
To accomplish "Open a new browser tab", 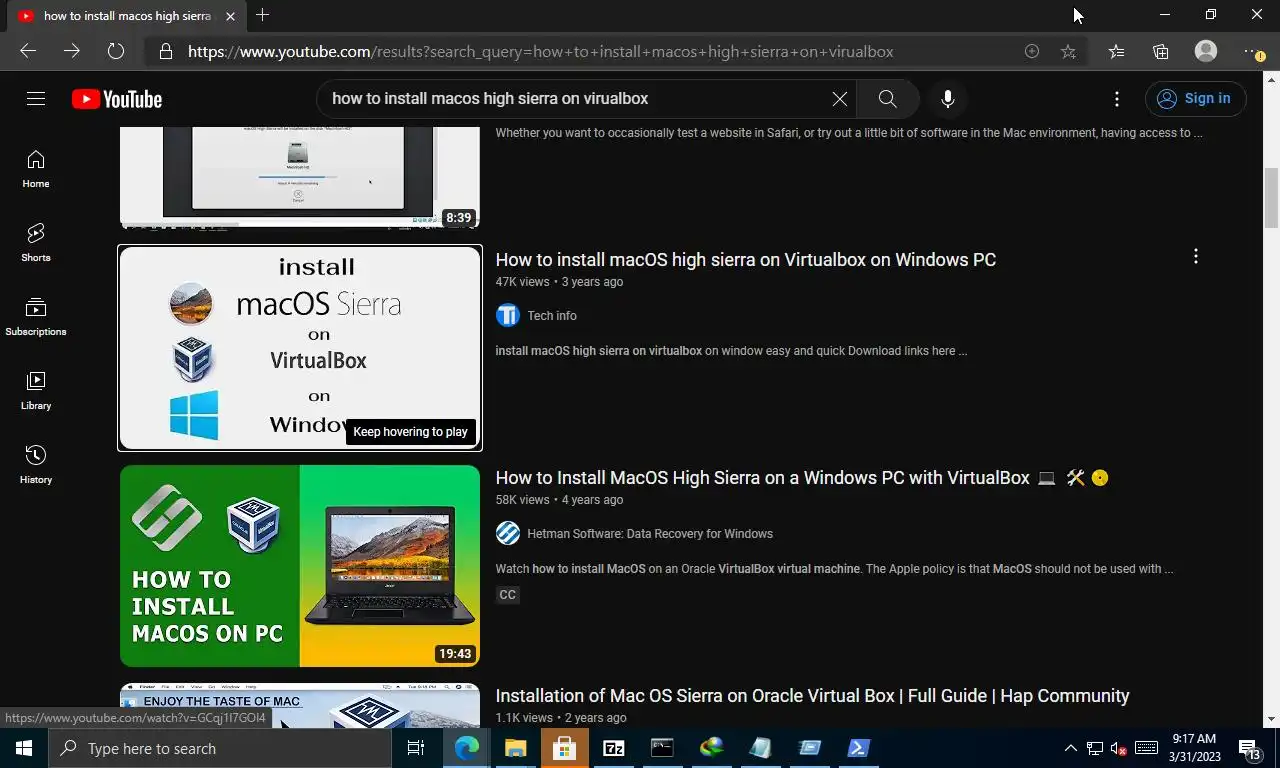I will point(263,15).
